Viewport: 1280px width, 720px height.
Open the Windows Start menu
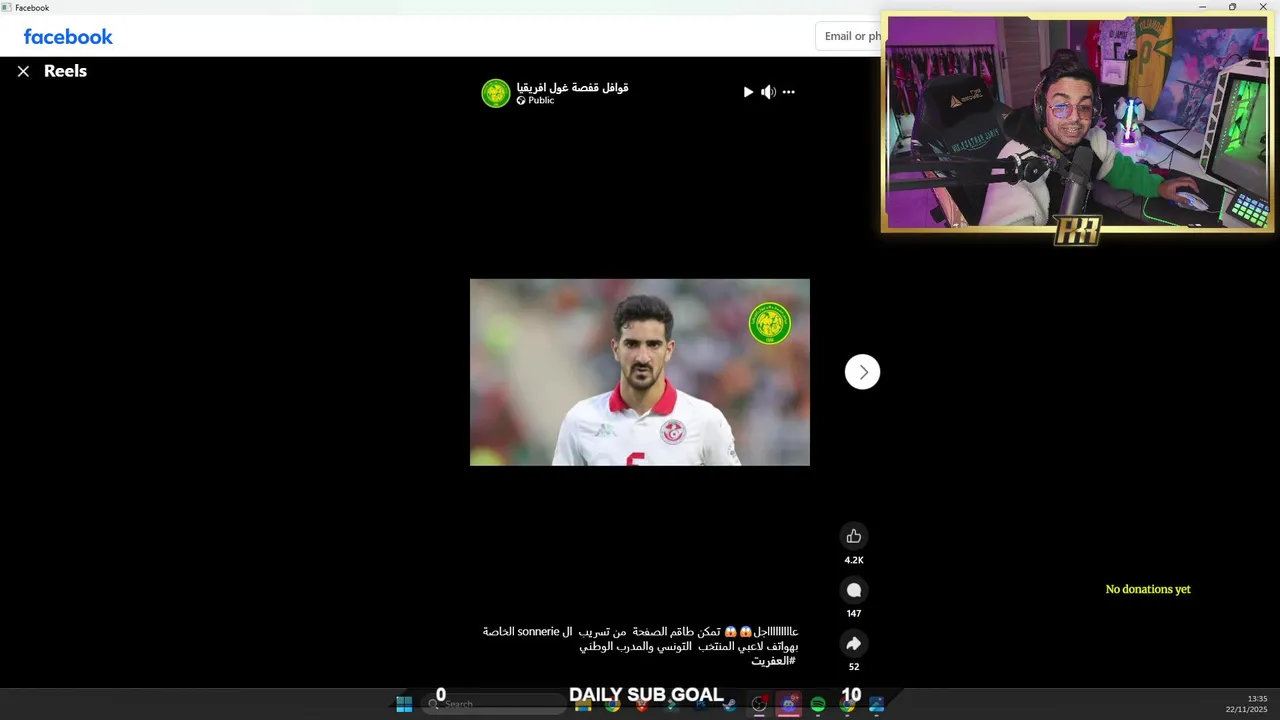pos(404,704)
